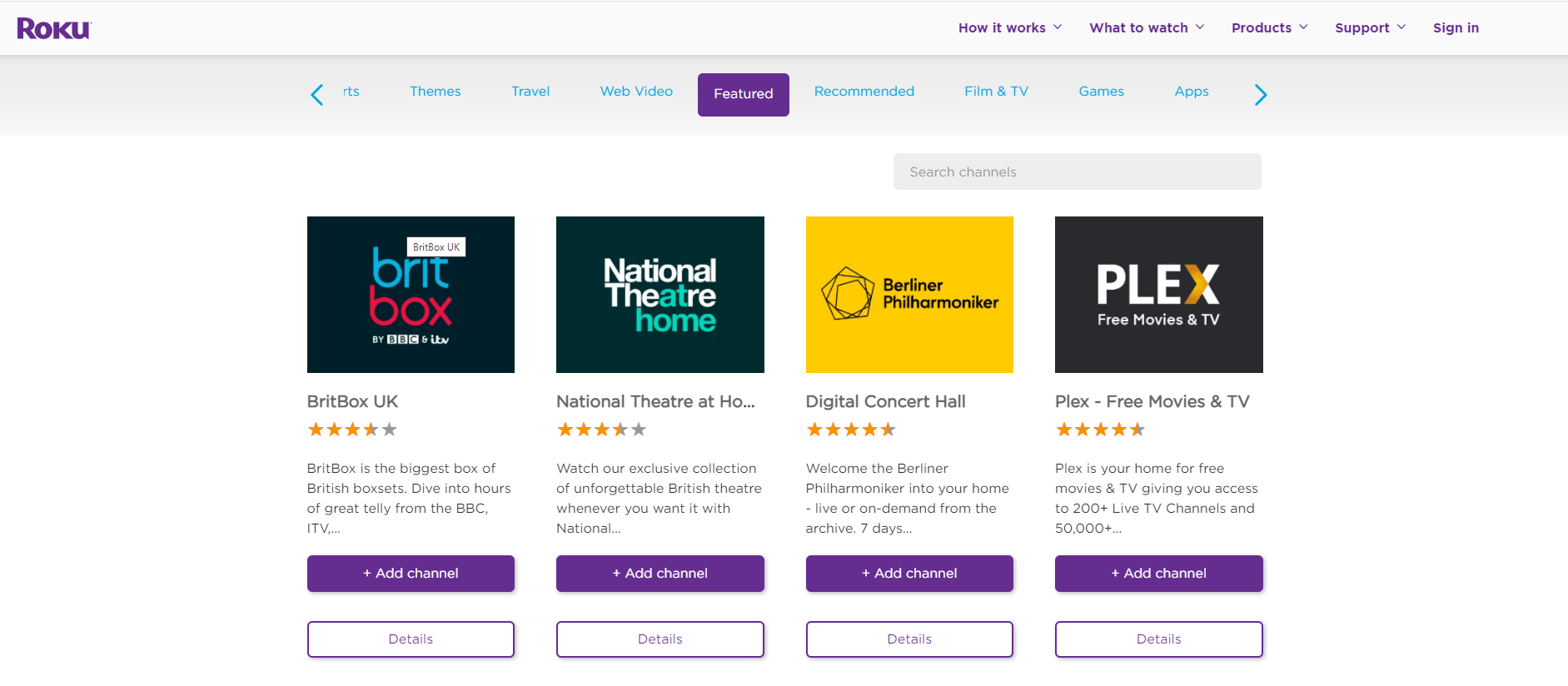Screen dimensions: 1568x686
Task: View Details for BritBox UK
Action: (x=411, y=639)
